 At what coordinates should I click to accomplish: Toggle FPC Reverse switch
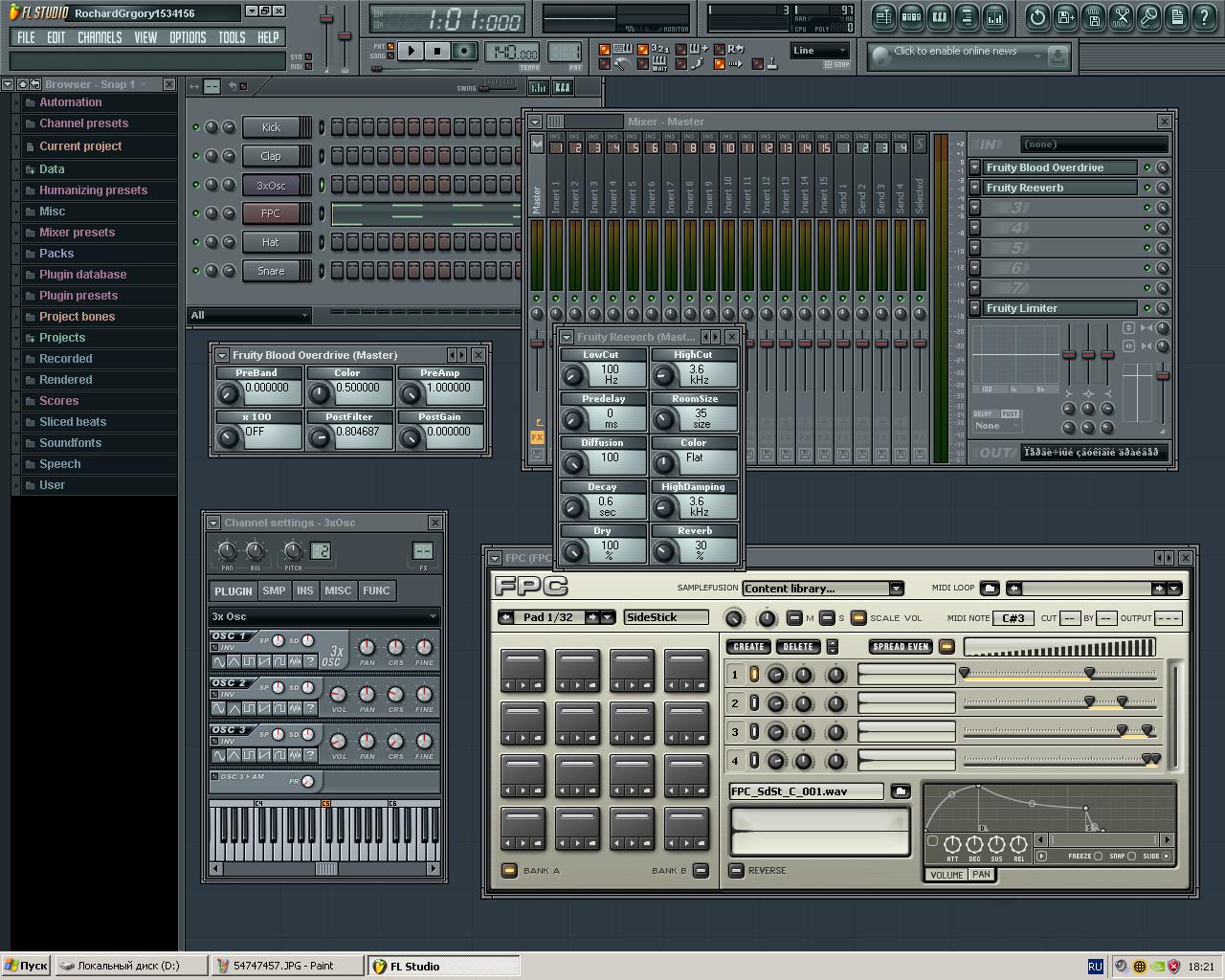(x=736, y=870)
